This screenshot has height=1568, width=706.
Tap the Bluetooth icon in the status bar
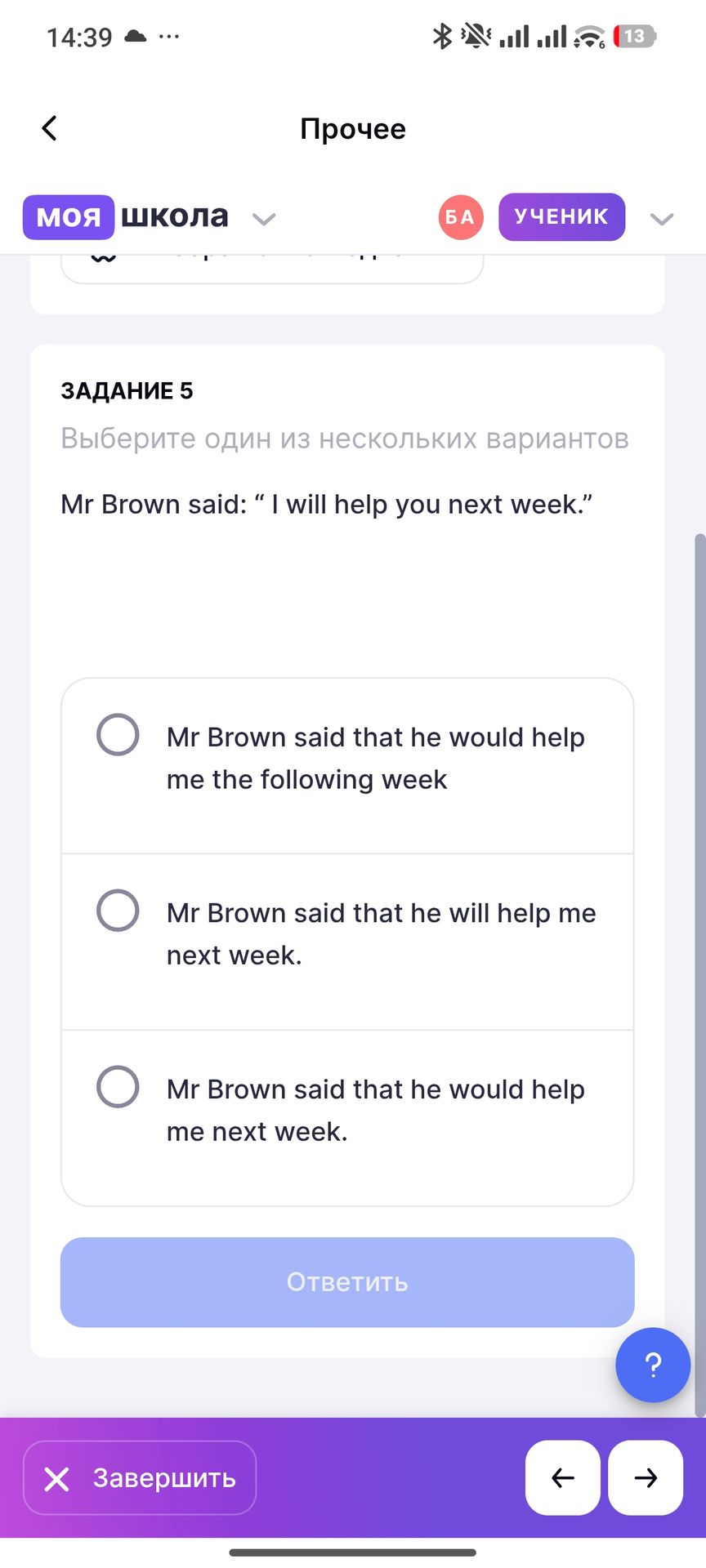(442, 36)
